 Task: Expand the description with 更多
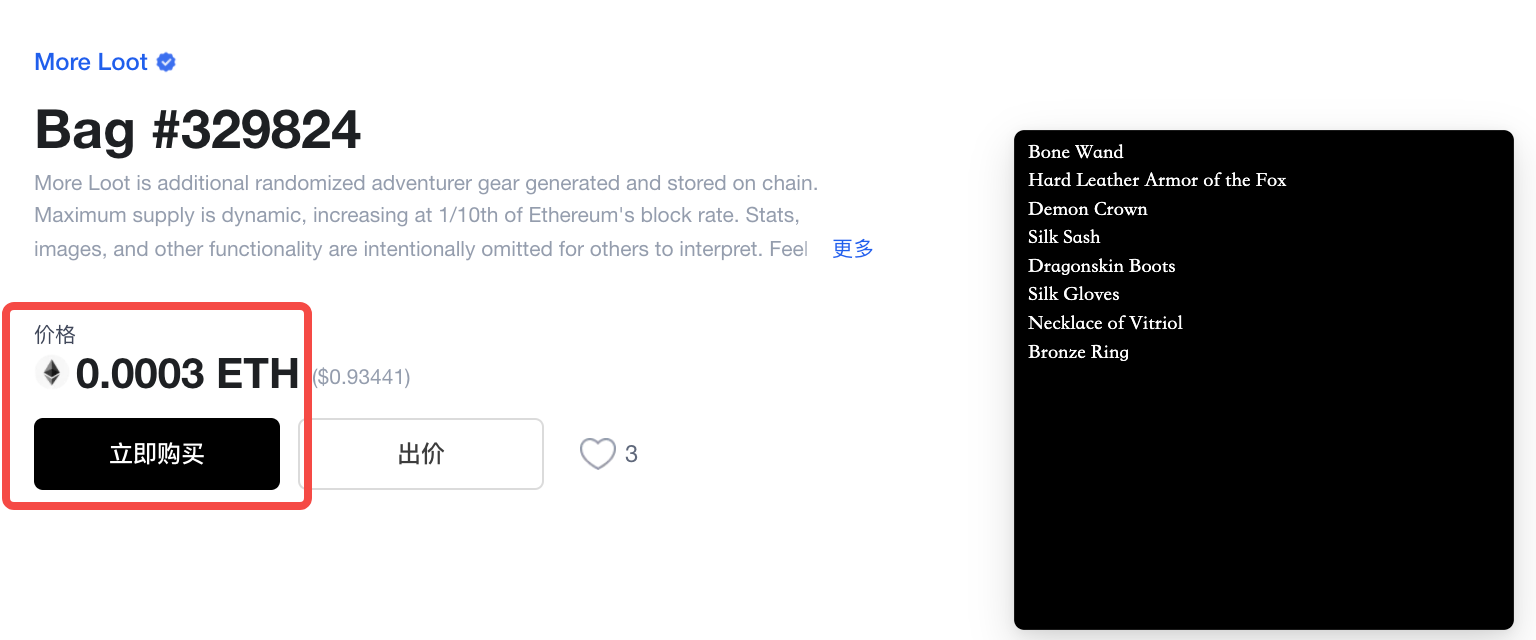(x=853, y=249)
